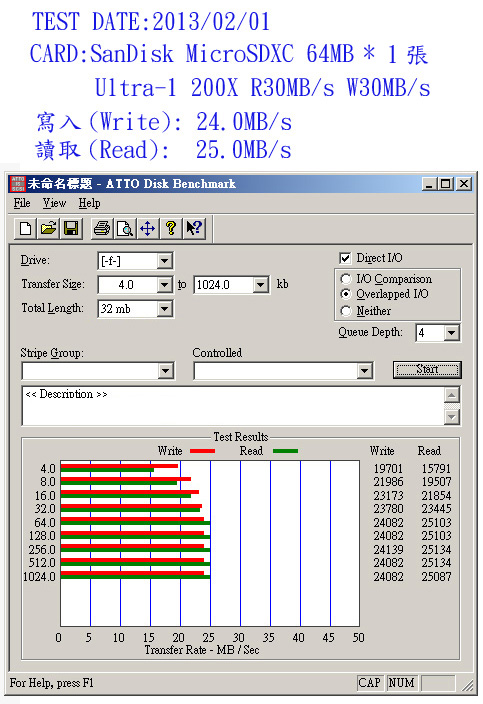The image size is (483, 704).
Task: Open the Help menu
Action: coord(89,203)
